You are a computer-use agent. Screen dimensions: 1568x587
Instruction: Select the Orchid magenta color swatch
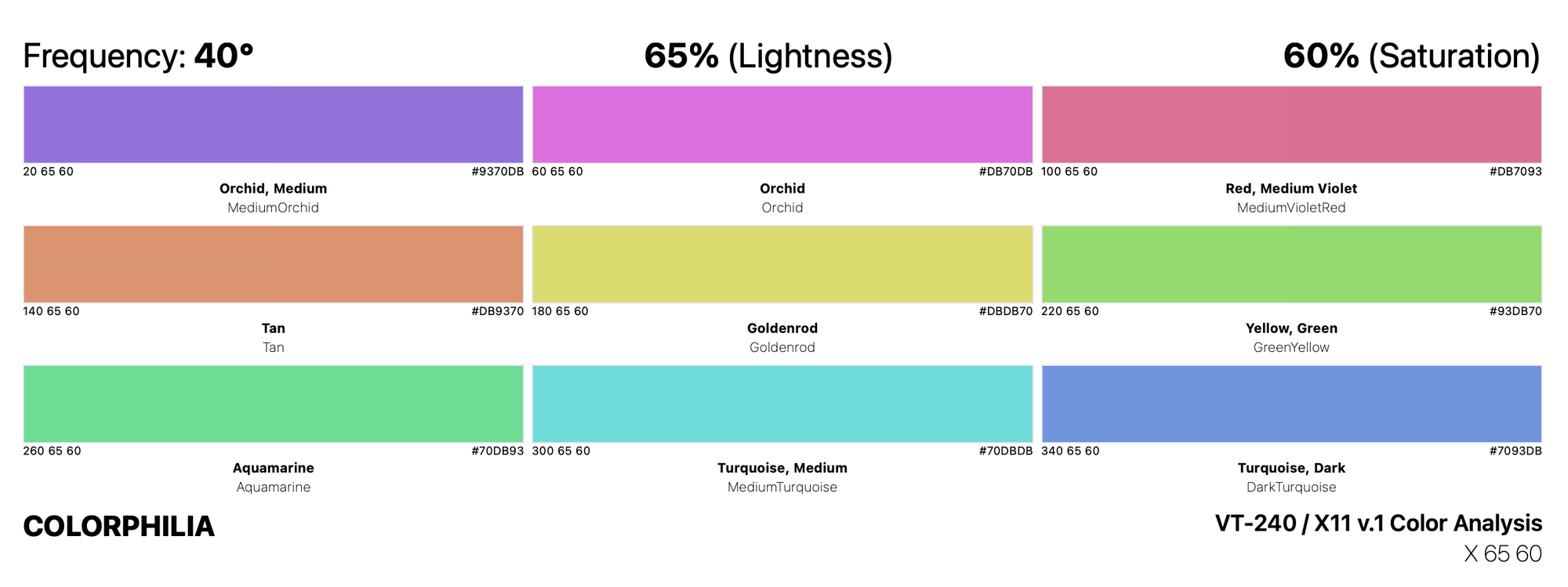(782, 125)
